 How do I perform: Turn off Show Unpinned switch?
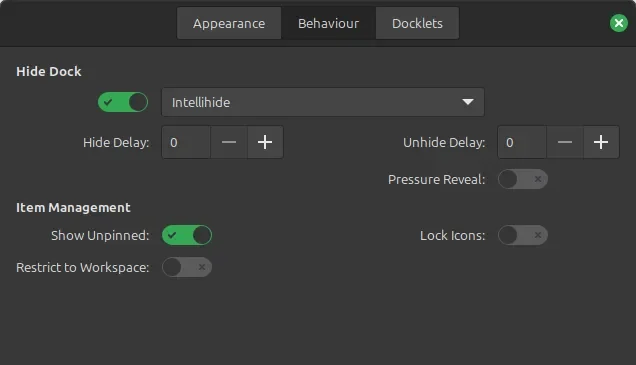(187, 235)
